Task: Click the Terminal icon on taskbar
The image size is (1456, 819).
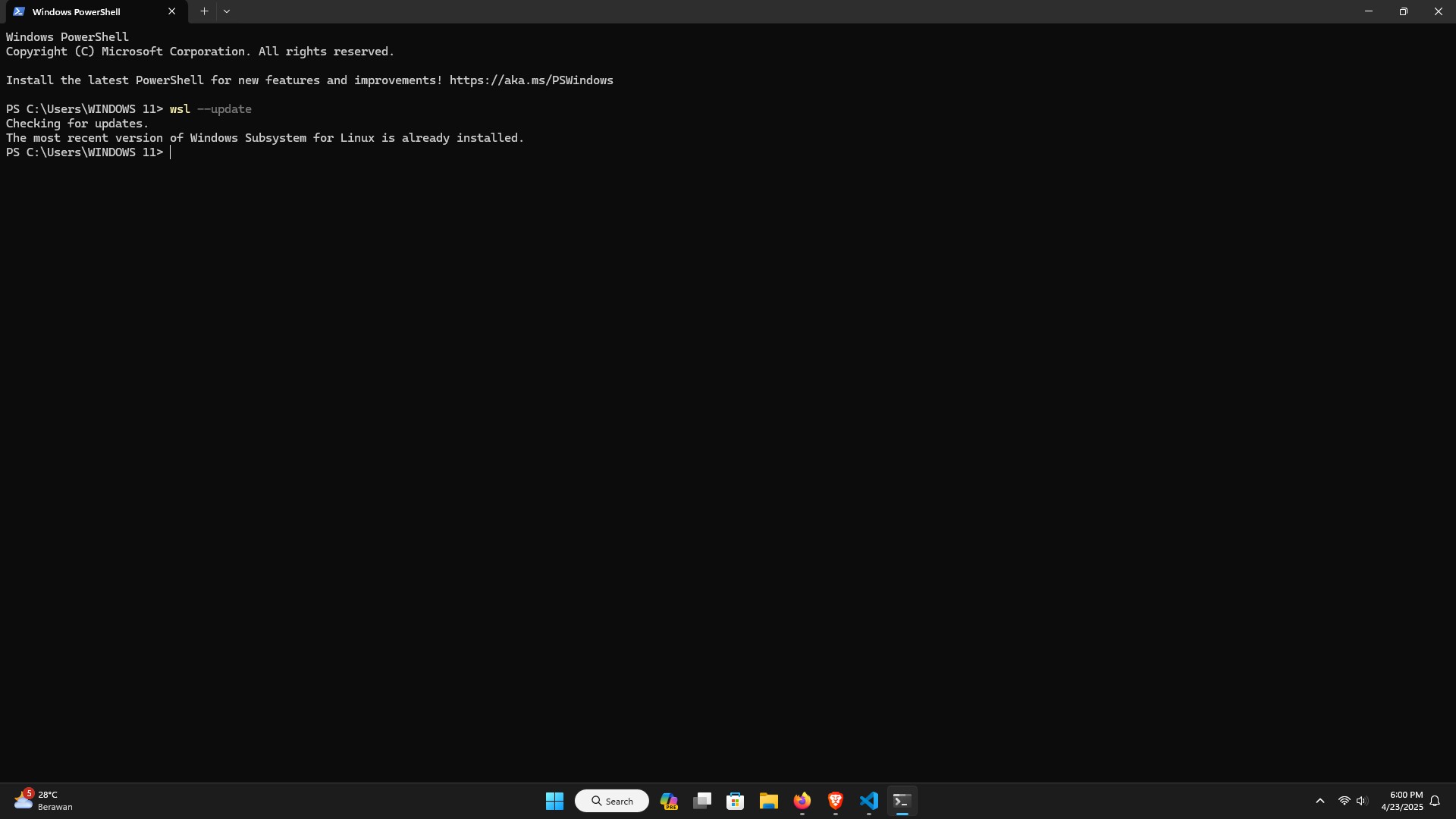Action: pos(902,801)
